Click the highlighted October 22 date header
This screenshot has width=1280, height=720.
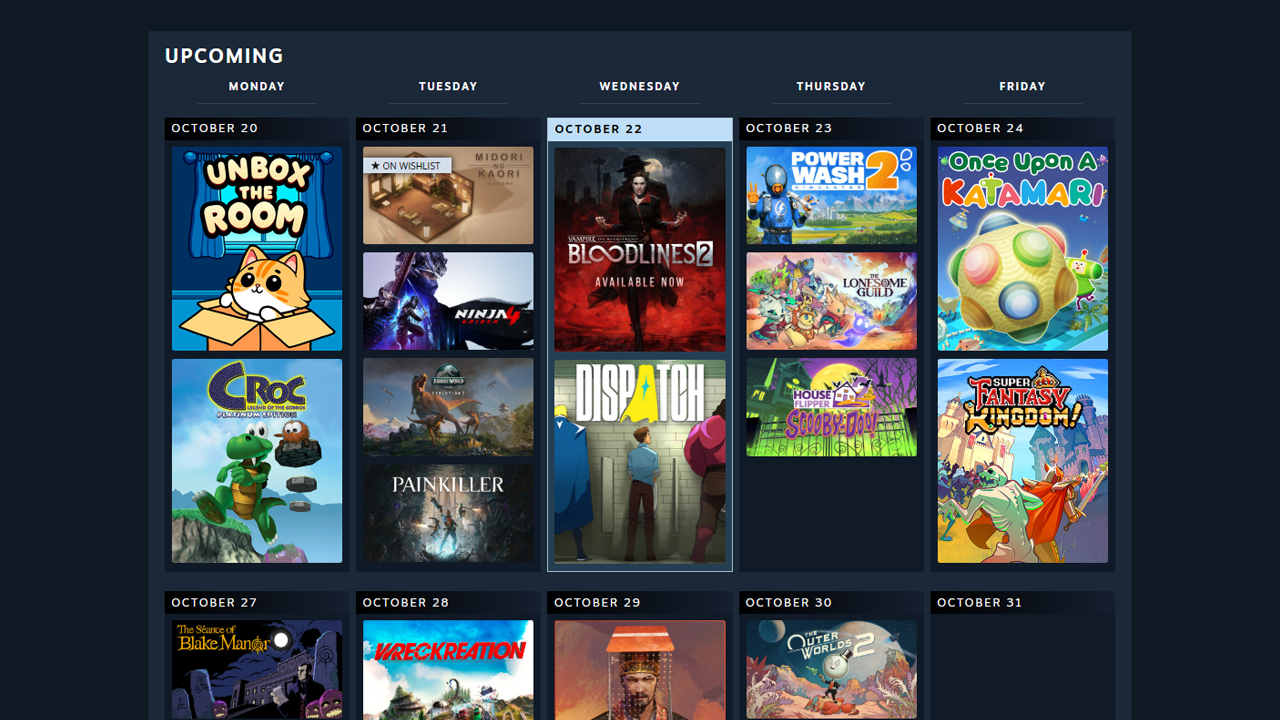pos(640,129)
